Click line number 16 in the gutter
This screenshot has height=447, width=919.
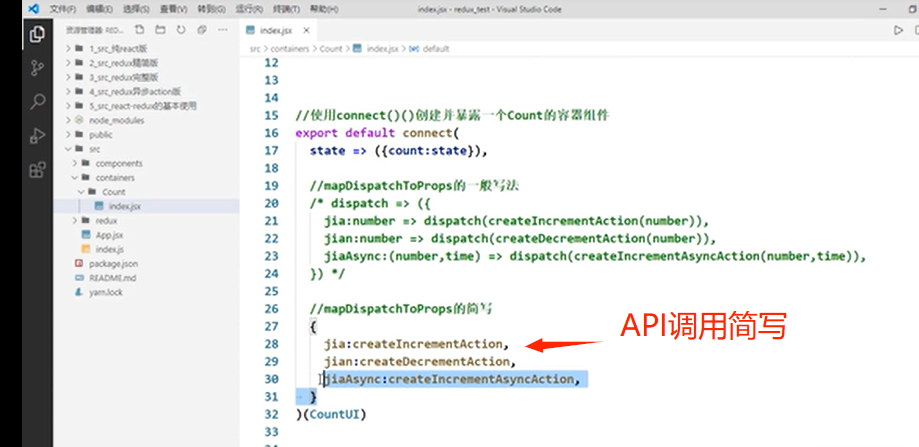(x=271, y=133)
